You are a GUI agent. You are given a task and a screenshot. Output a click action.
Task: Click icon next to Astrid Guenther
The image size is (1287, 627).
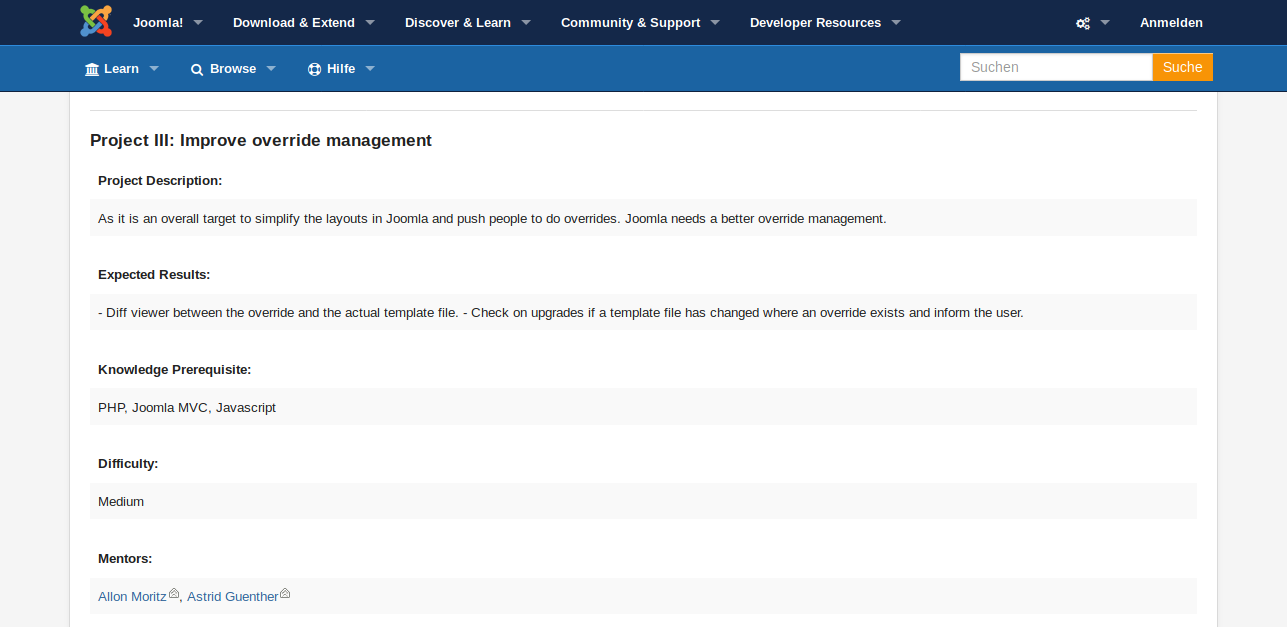pyautogui.click(x=285, y=594)
